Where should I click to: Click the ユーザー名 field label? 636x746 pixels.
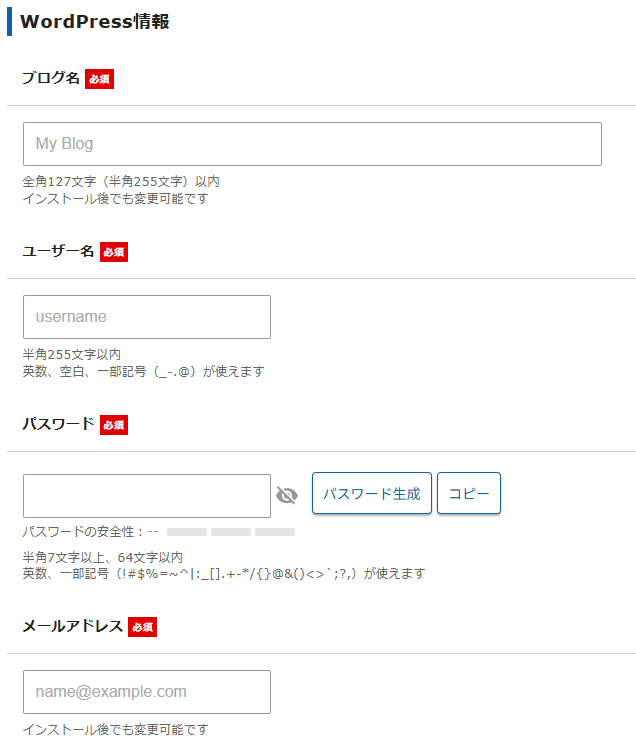58,251
